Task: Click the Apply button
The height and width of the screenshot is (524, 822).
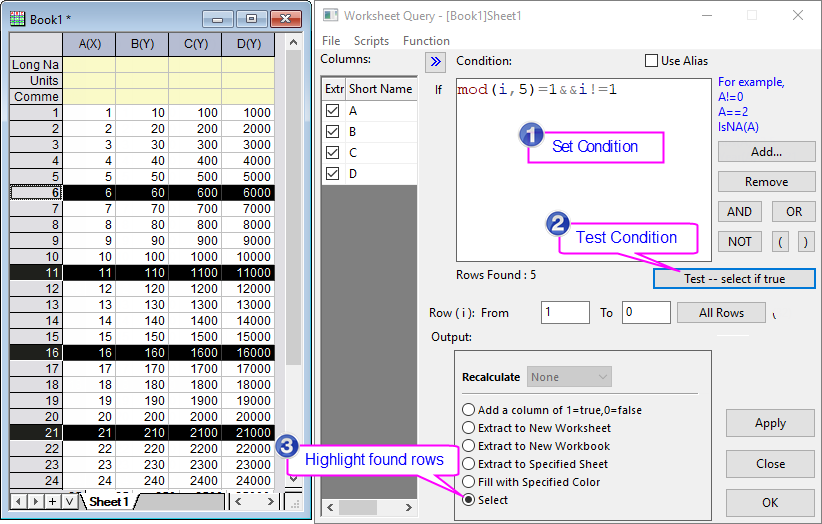Action: 770,423
